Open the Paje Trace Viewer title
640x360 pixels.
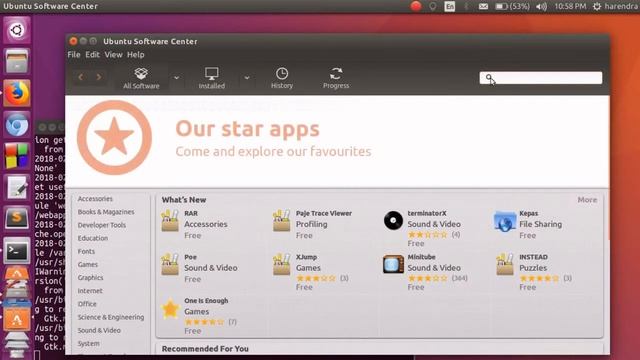[324, 213]
